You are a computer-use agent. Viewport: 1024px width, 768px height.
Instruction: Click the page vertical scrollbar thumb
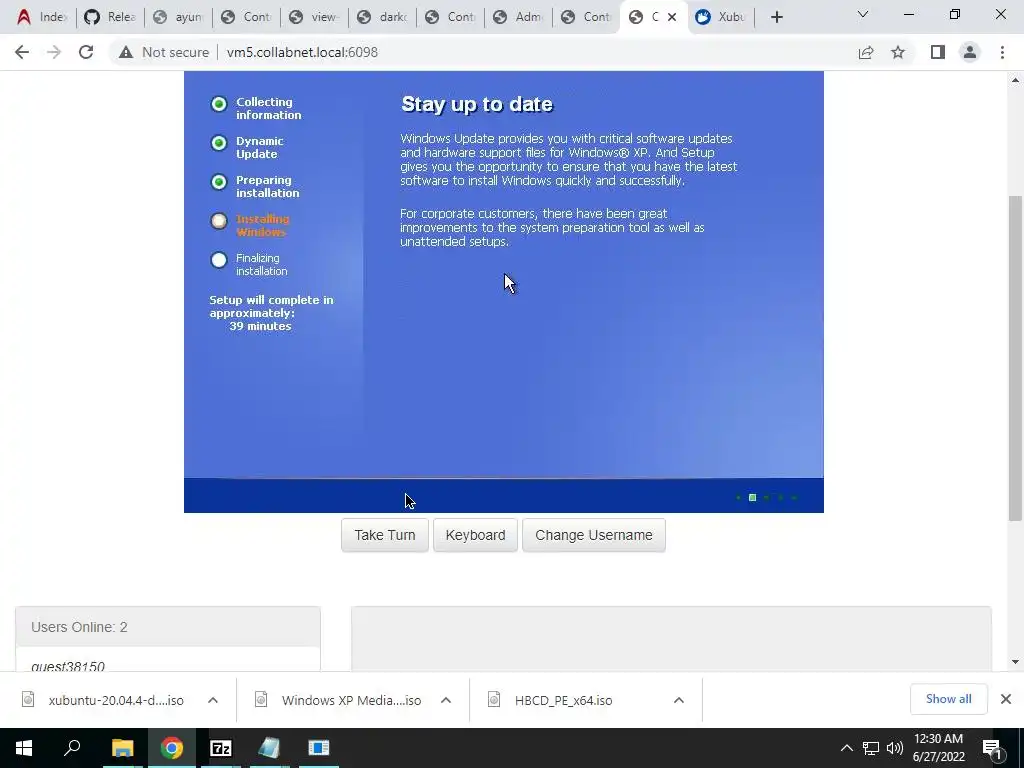click(1015, 358)
